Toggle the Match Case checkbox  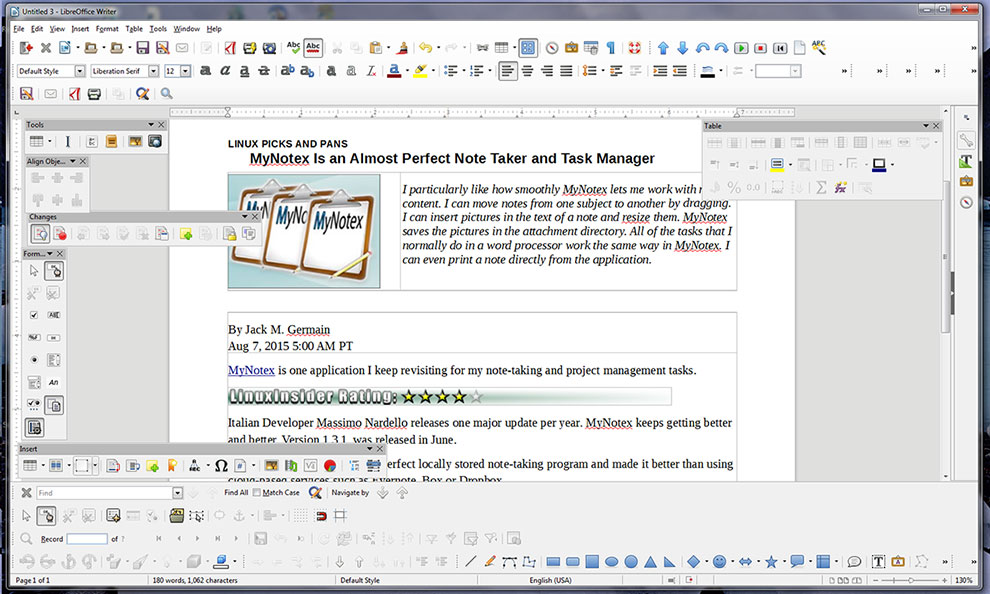pyautogui.click(x=256, y=492)
